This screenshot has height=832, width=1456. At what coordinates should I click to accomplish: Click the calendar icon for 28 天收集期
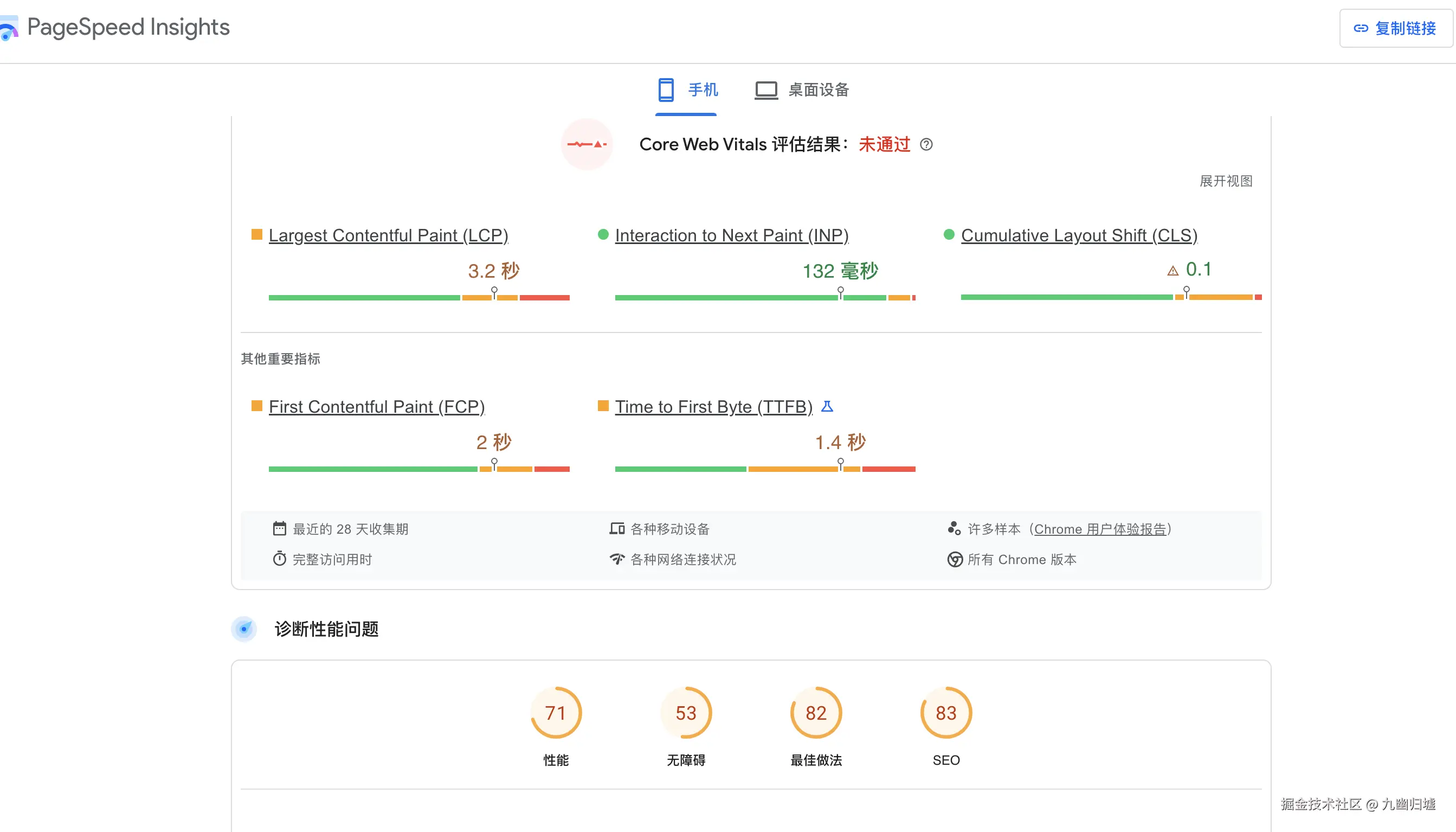[279, 529]
